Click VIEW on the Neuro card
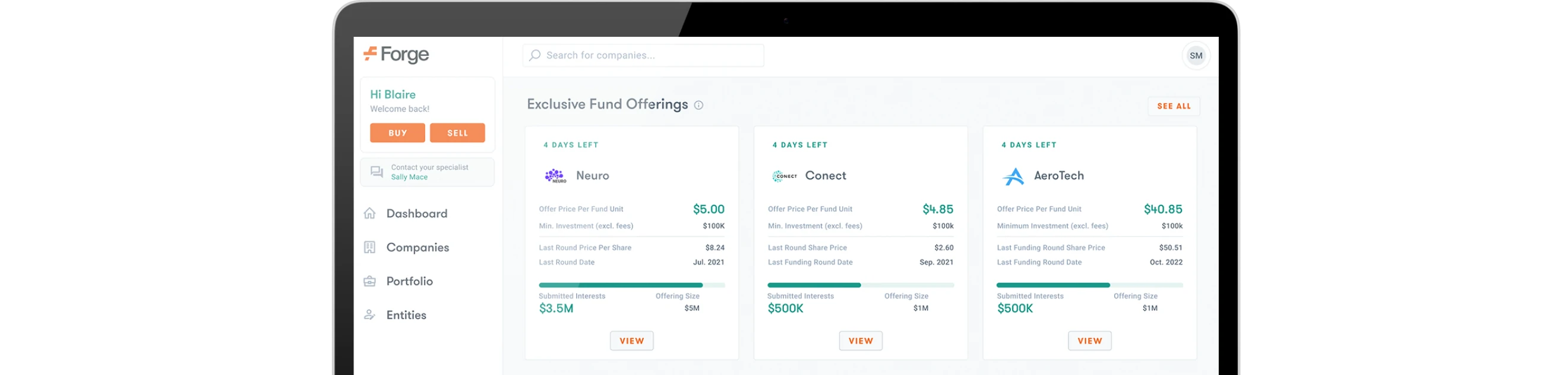The width and height of the screenshot is (1568, 375). (x=632, y=341)
